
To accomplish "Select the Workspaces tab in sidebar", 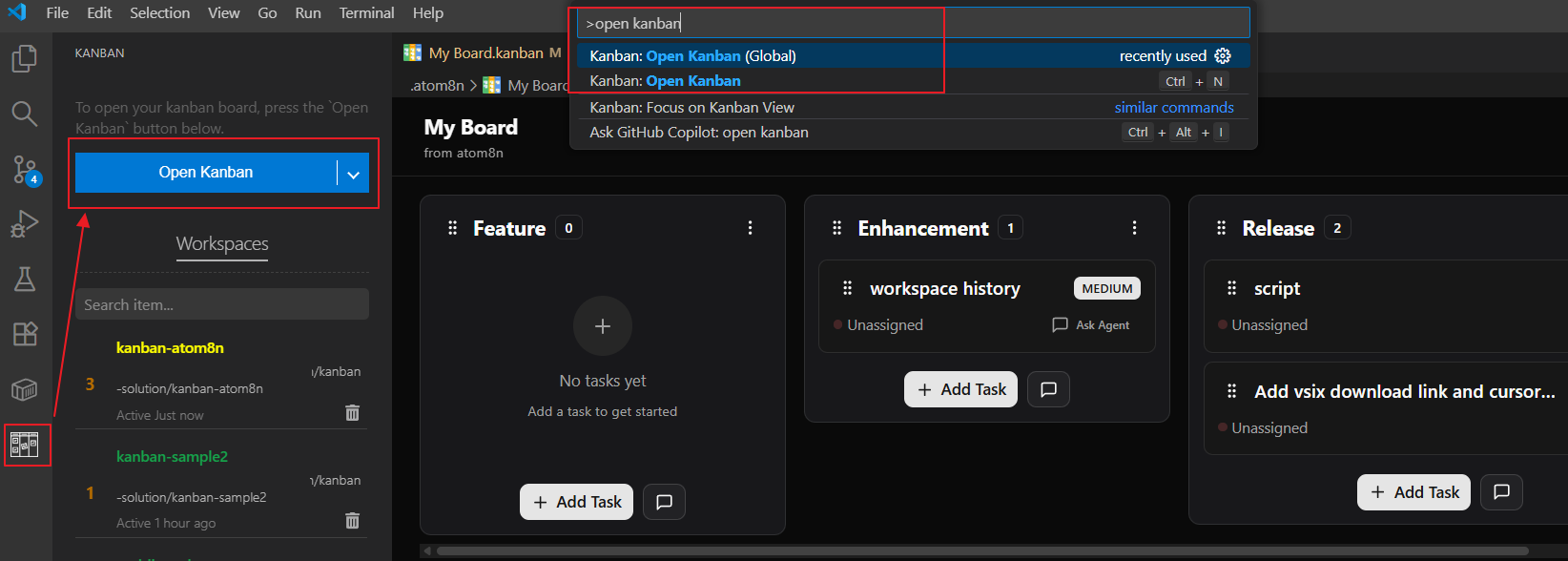I will point(222,244).
